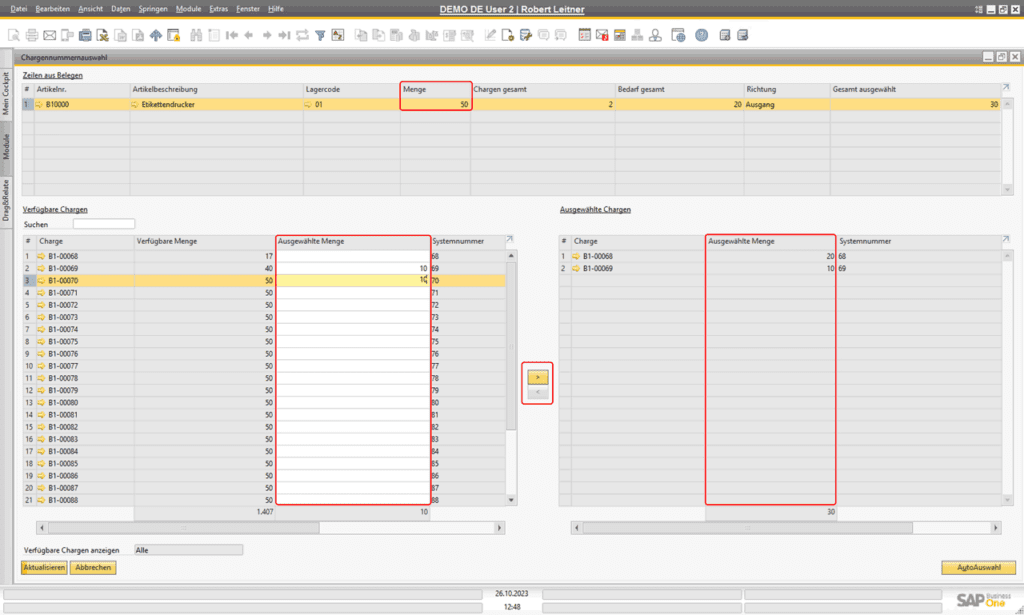Click the funnel Filter table icon
Screen dimensions: 1024x615
tap(320, 35)
